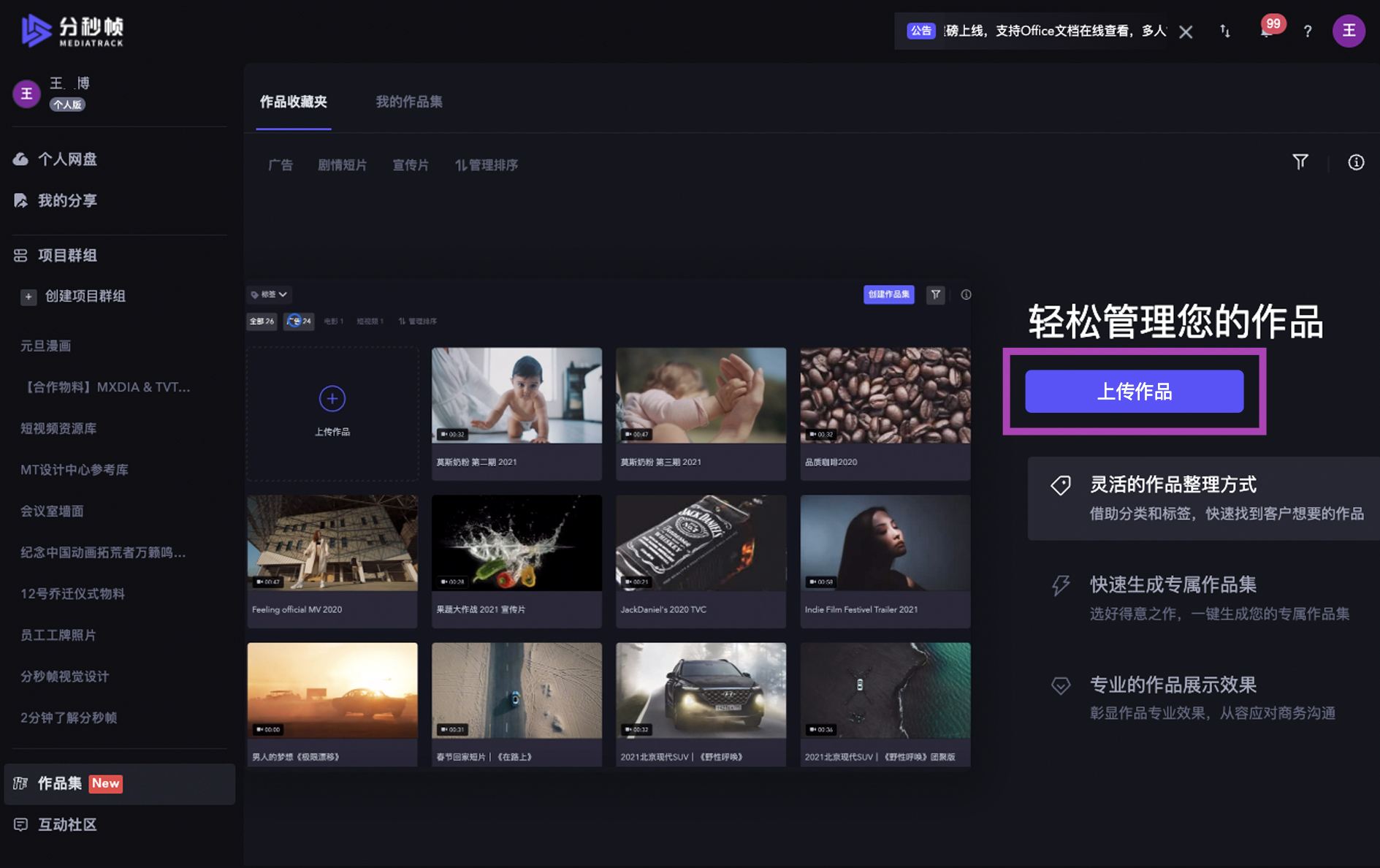Click the 分秒帧 MediaTrack logo

click(73, 31)
